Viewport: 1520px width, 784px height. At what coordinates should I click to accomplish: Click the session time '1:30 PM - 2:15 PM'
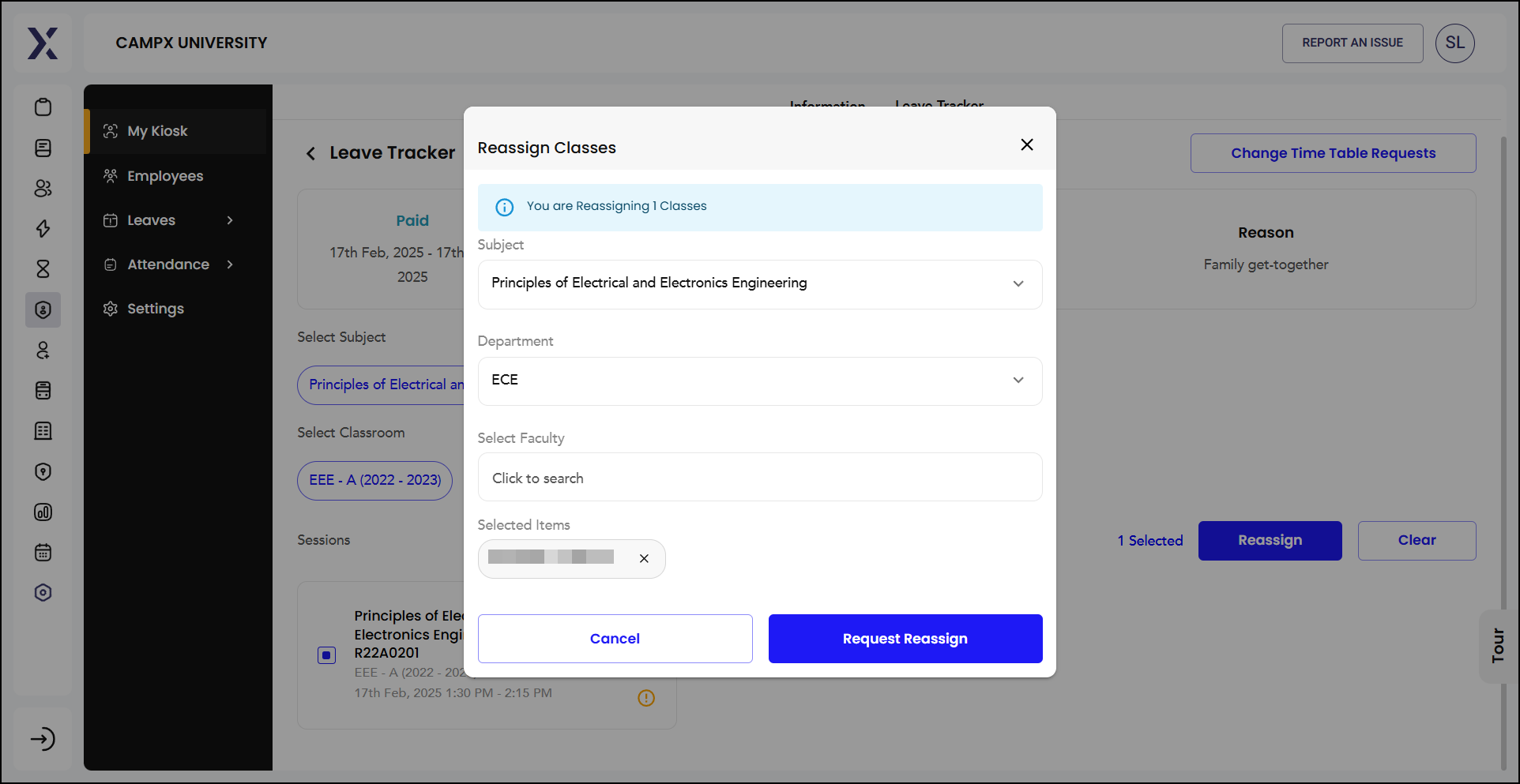click(499, 693)
